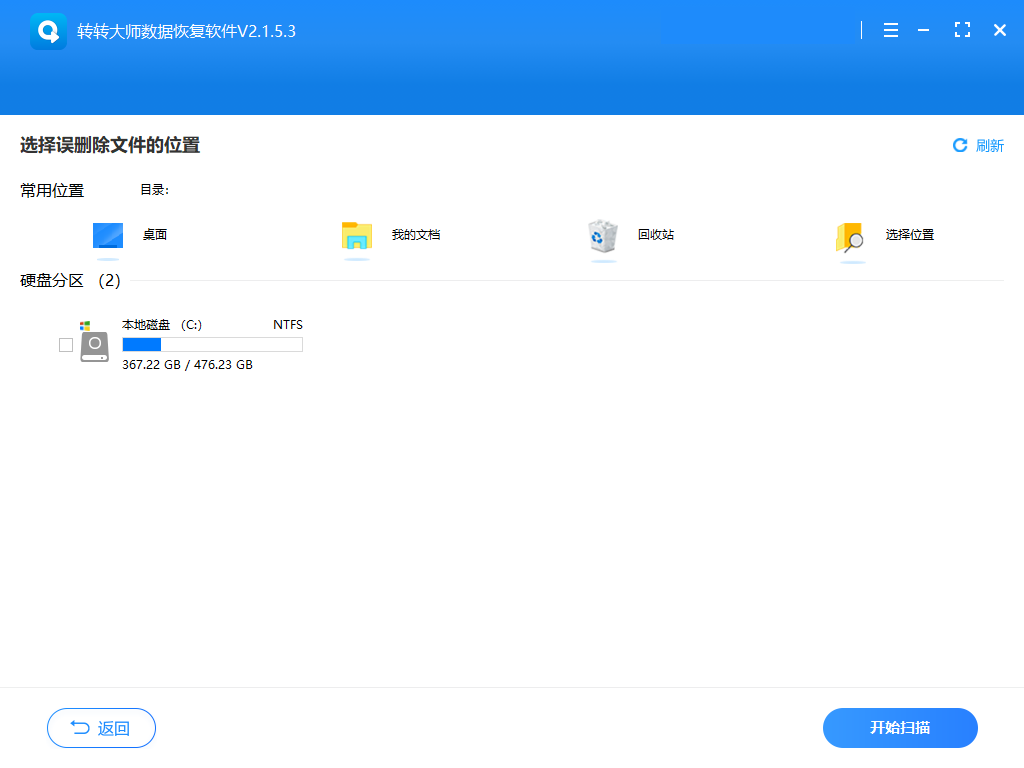Click the 开始扫描 start scan button
1024x768 pixels.
[900, 728]
